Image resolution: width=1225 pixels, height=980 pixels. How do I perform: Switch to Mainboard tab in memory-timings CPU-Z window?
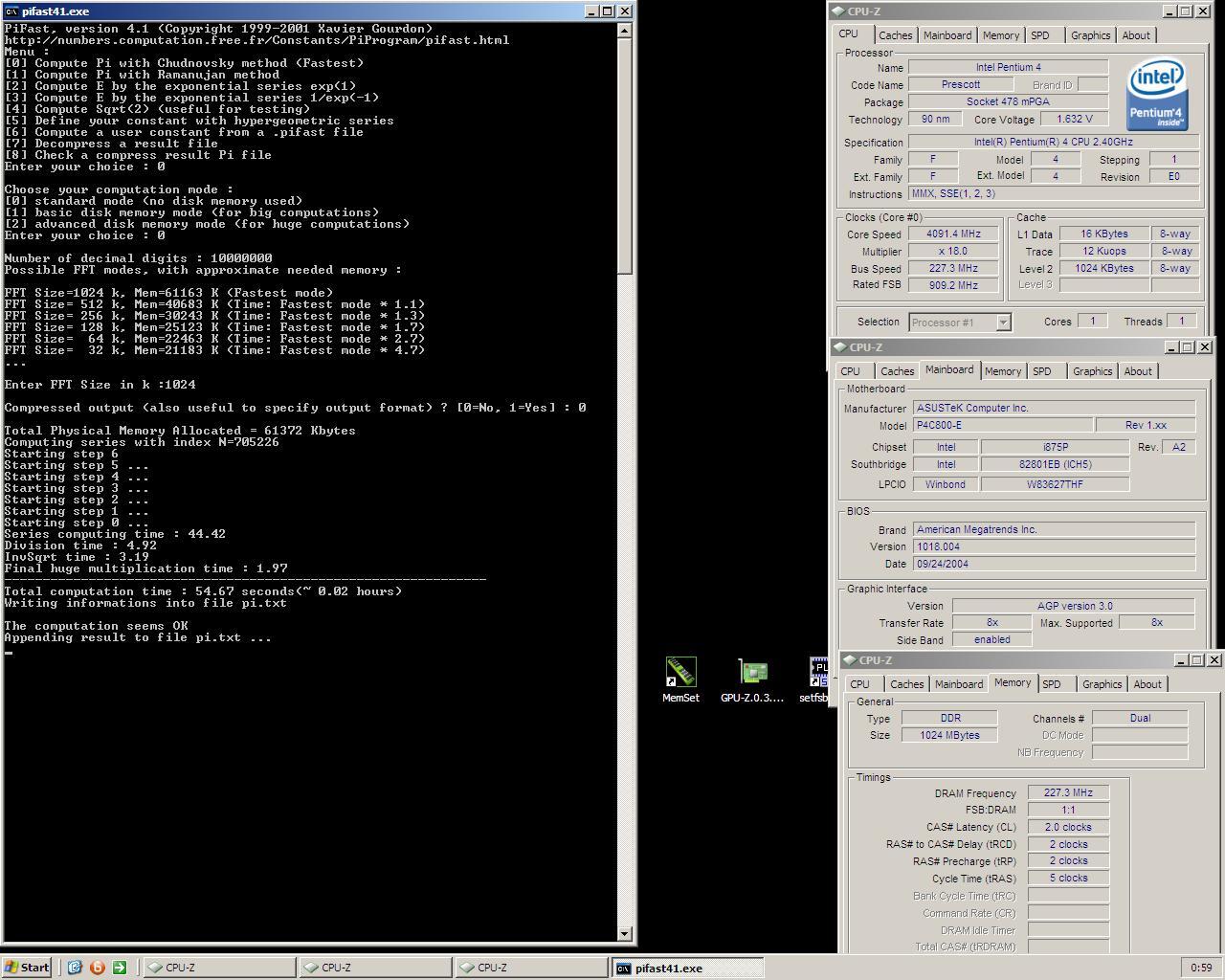tap(959, 684)
